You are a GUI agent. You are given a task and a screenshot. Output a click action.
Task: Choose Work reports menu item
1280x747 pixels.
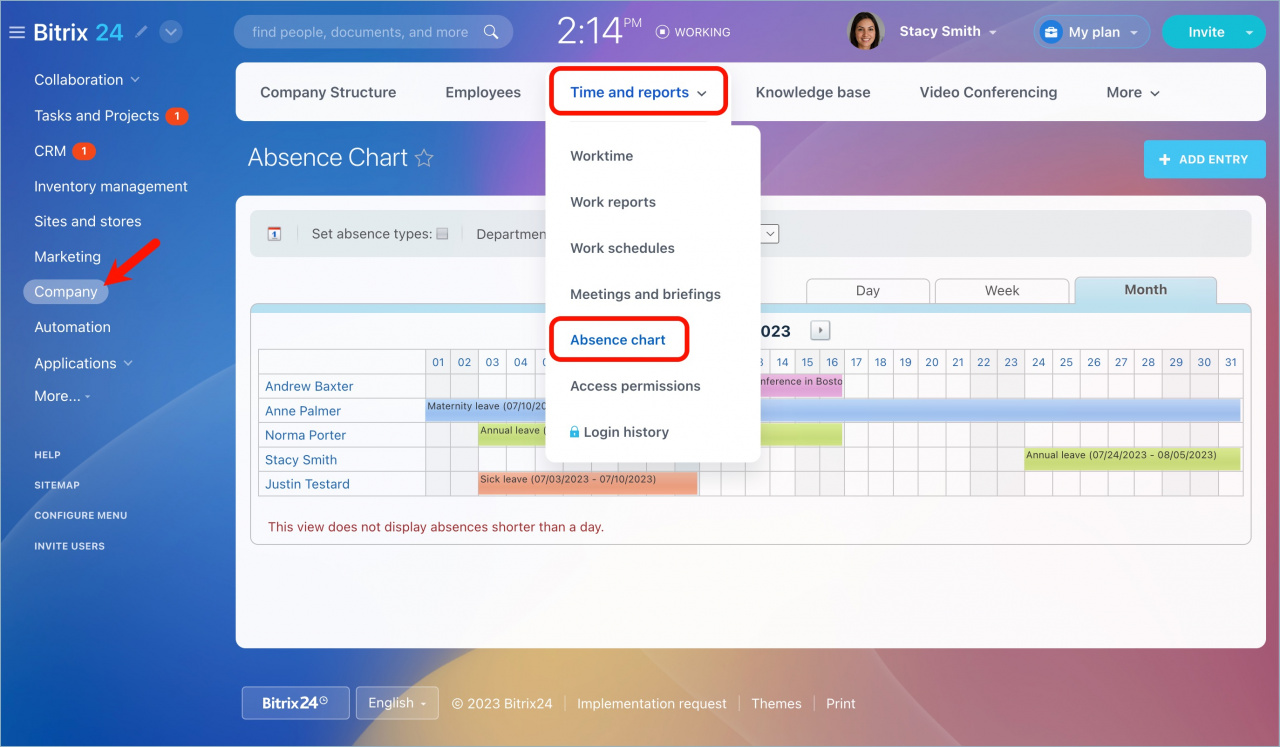coord(613,202)
